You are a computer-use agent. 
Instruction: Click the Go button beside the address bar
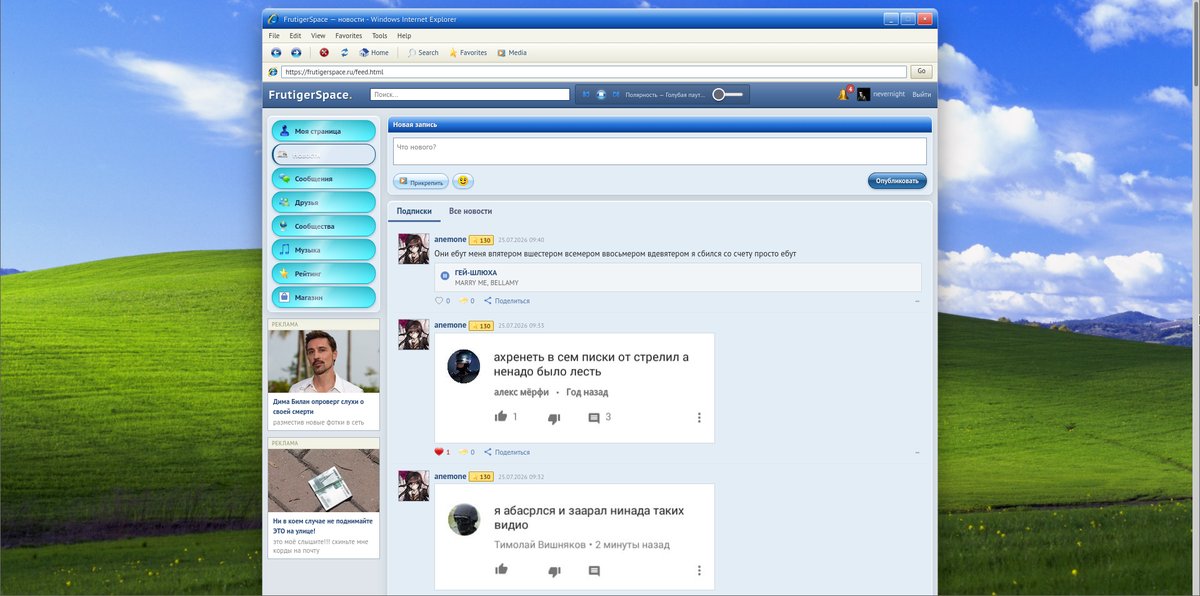point(921,71)
